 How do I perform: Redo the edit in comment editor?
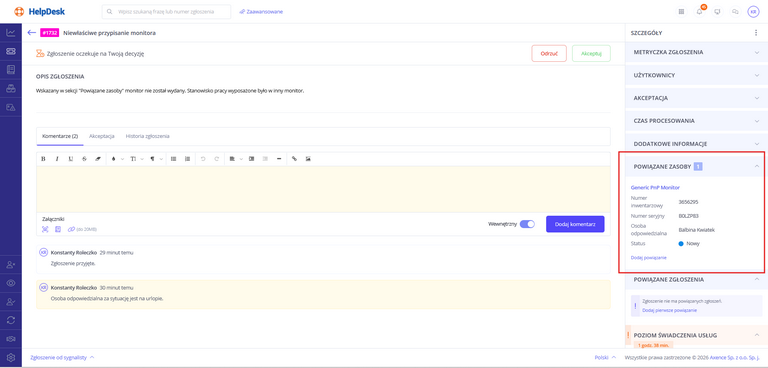(216, 159)
